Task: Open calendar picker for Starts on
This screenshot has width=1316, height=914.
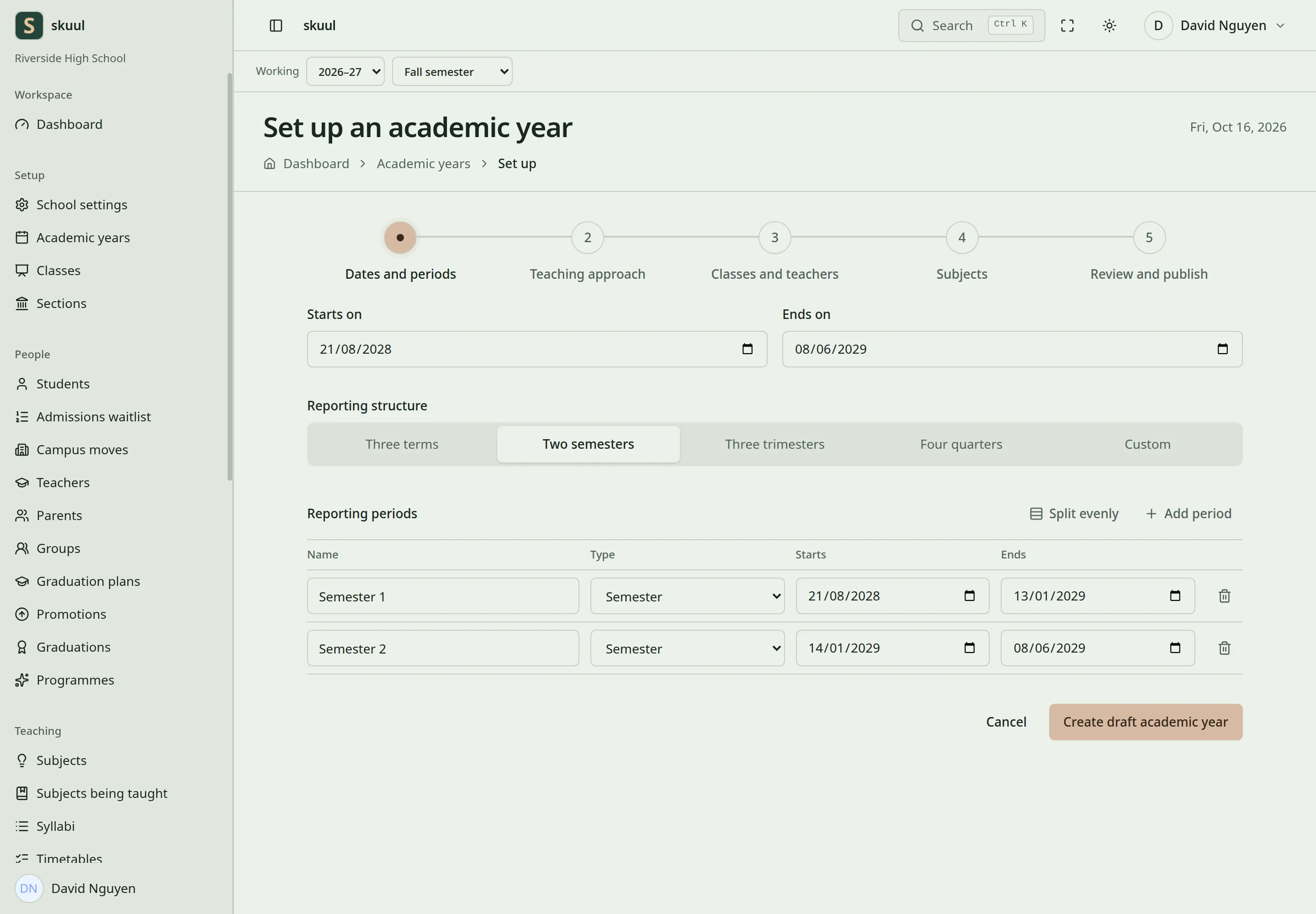Action: tap(748, 349)
